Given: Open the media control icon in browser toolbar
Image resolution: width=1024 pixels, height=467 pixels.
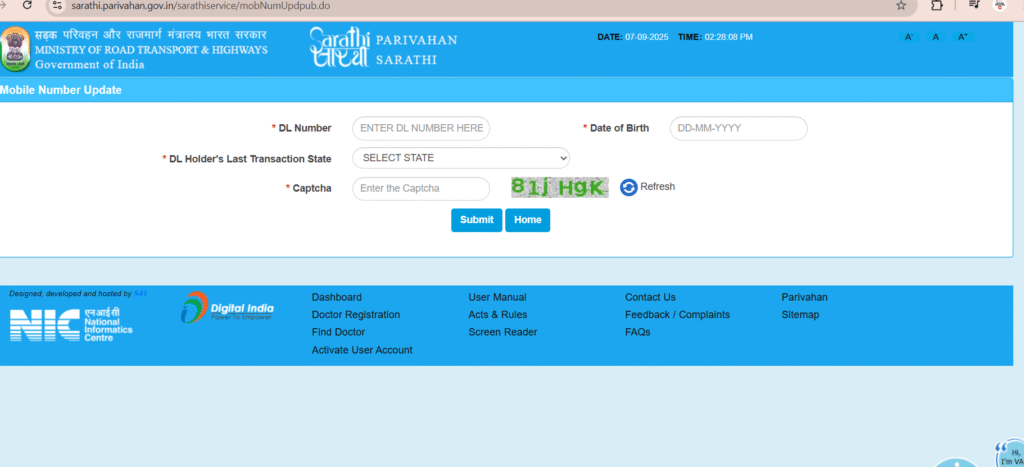Looking at the screenshot, I should 974,5.
